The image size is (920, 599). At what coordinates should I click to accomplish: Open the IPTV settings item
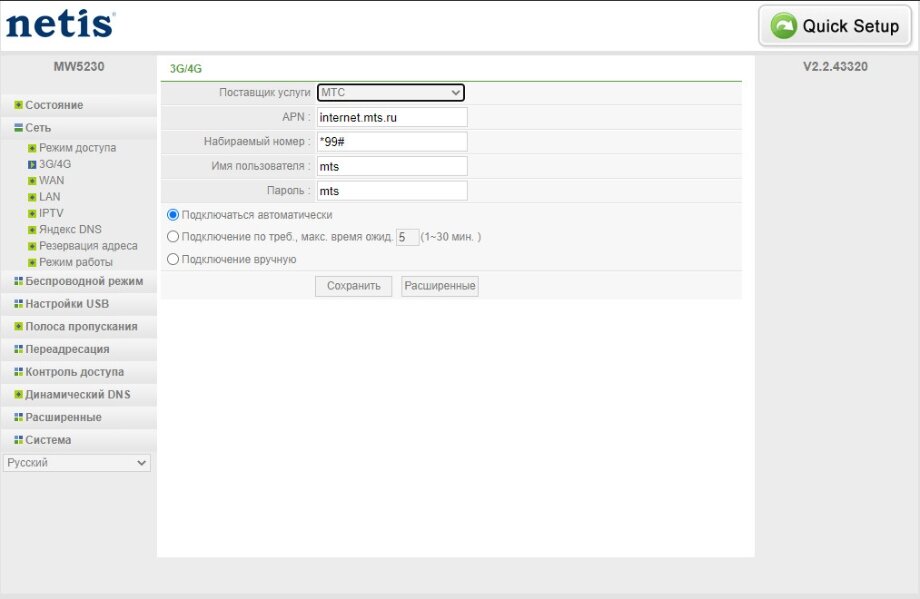pos(51,214)
